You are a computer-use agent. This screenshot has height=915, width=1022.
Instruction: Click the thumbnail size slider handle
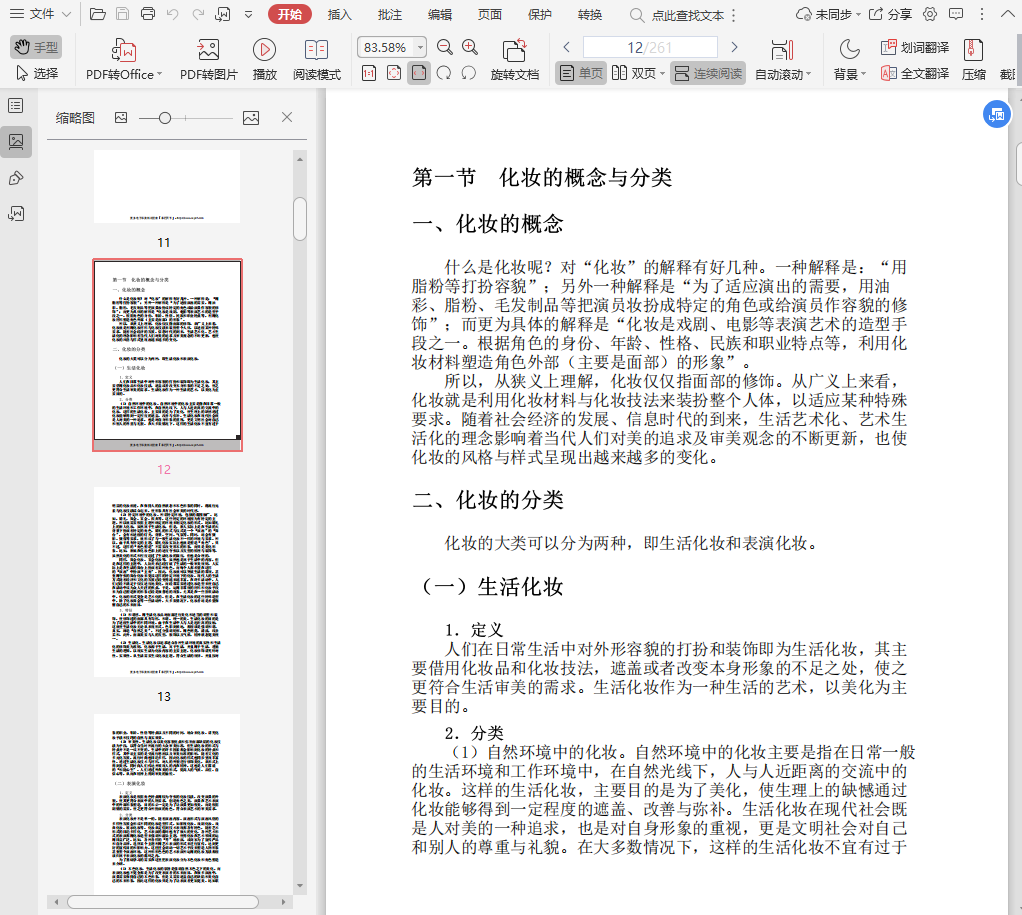(x=165, y=118)
